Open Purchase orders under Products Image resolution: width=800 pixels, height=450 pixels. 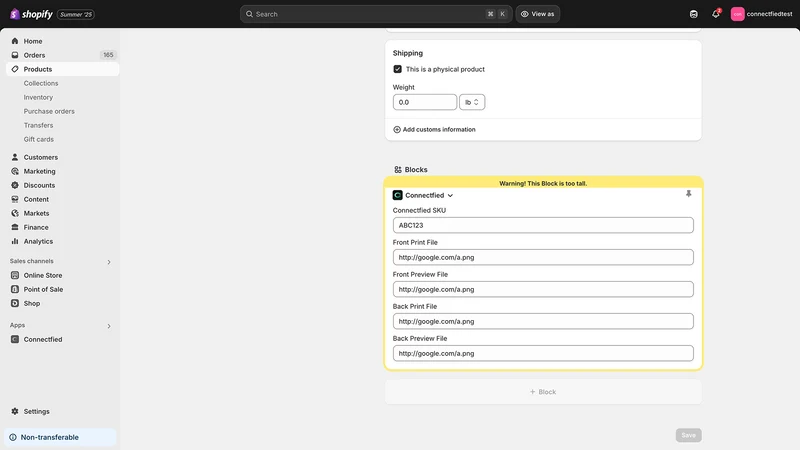49,111
